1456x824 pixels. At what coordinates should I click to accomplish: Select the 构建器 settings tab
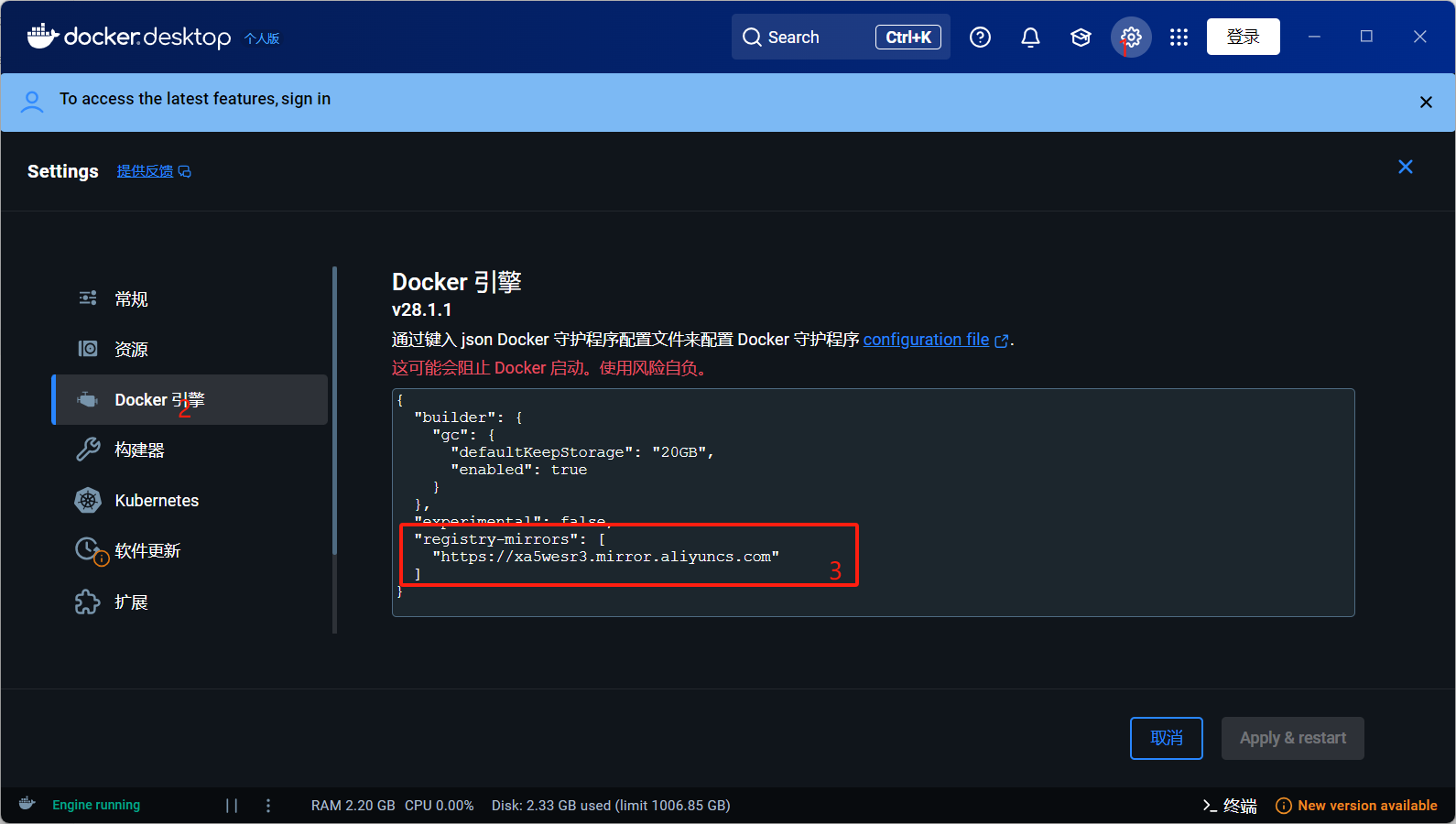(190, 450)
